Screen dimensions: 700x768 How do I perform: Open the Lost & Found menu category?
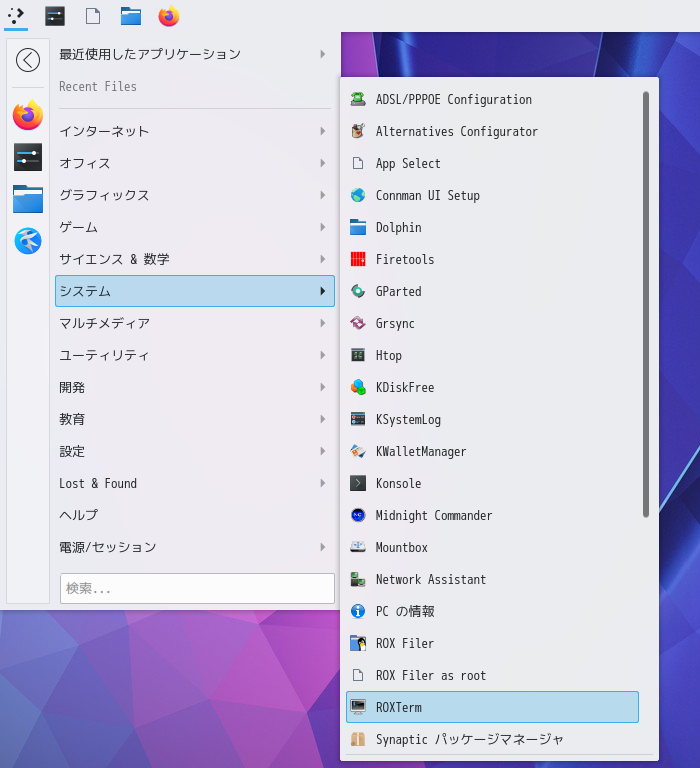195,483
